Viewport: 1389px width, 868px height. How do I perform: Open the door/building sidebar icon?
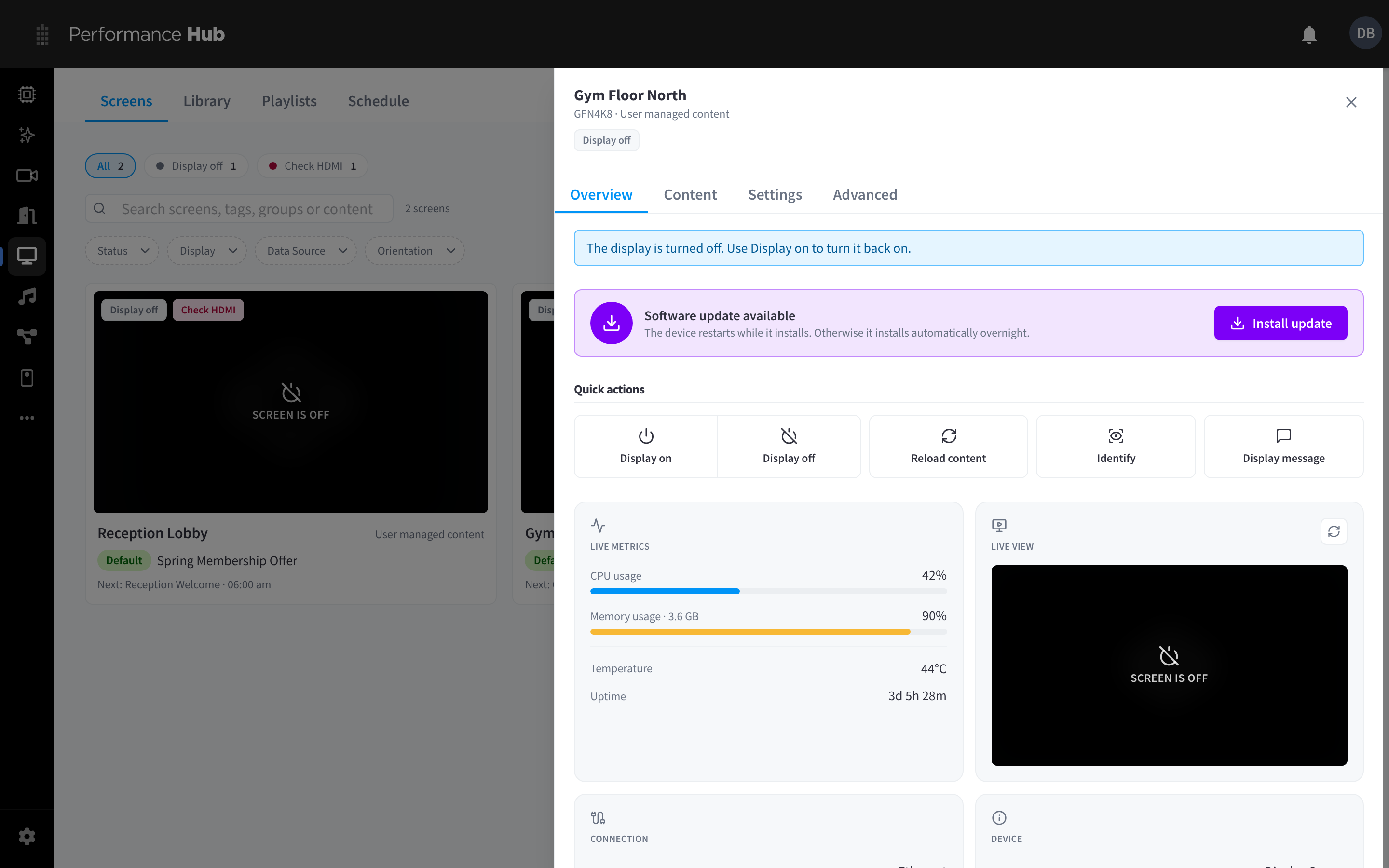pos(27,216)
